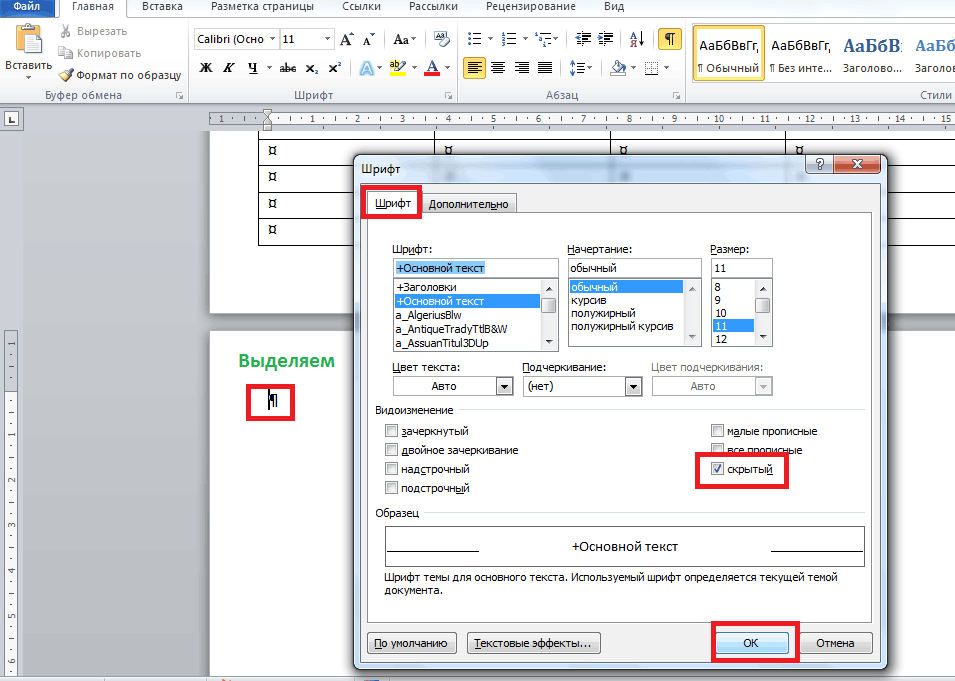Screen dimensions: 955x681
Task: Apply the Без интервала style thumbnail
Action: [801, 54]
